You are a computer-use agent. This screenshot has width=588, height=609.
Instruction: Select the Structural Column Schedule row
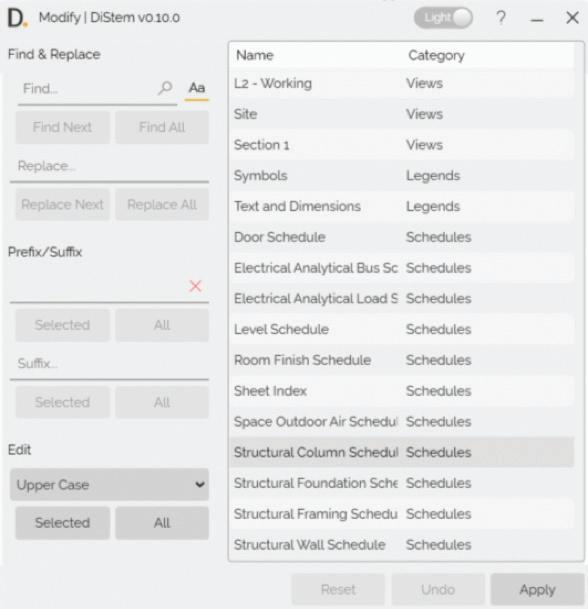point(402,452)
